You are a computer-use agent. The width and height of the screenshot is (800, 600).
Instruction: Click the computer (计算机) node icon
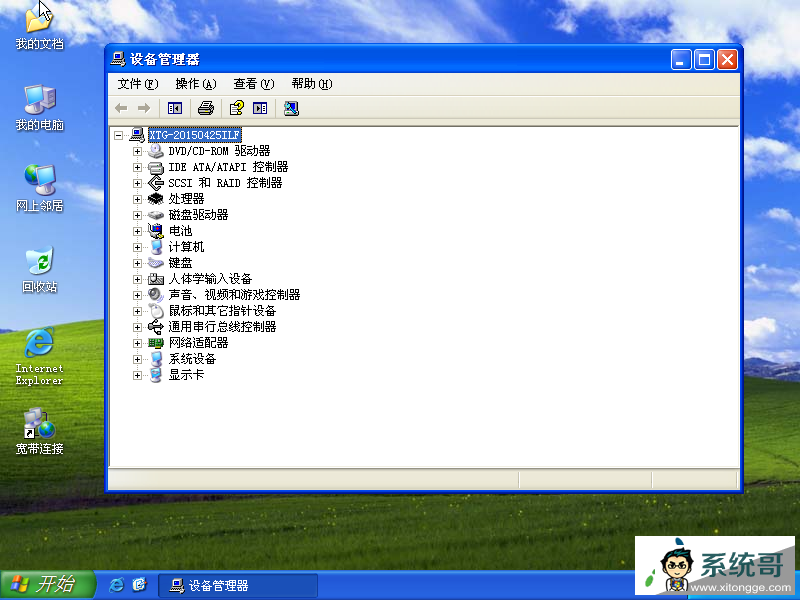coord(156,247)
